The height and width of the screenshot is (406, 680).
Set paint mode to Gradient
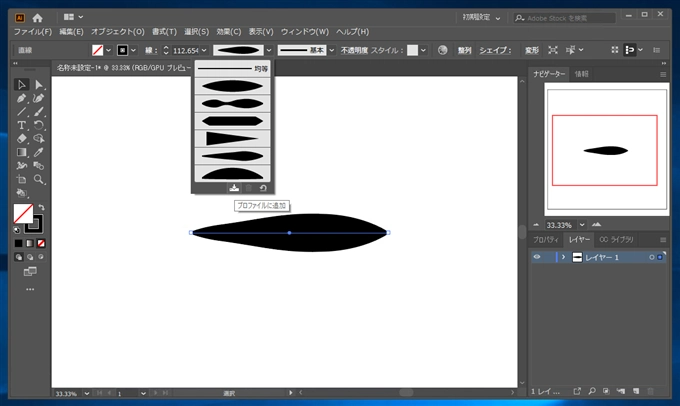(29, 243)
